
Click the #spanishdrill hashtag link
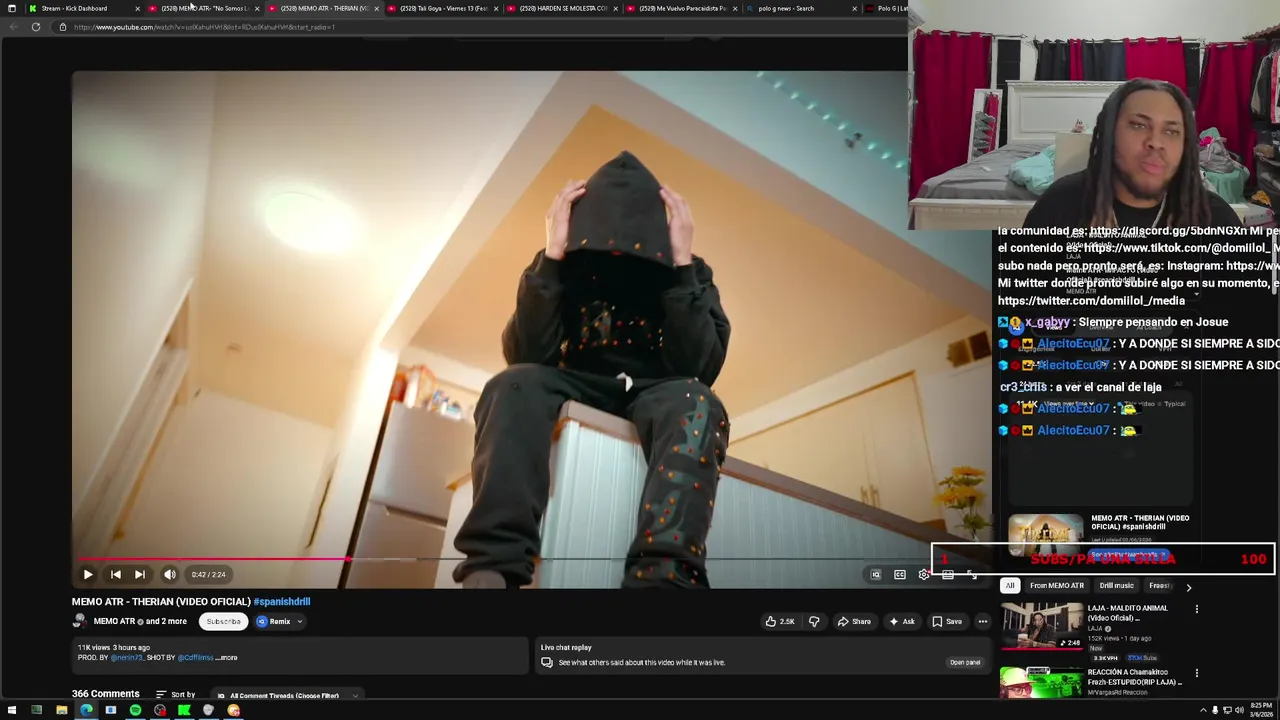point(282,601)
